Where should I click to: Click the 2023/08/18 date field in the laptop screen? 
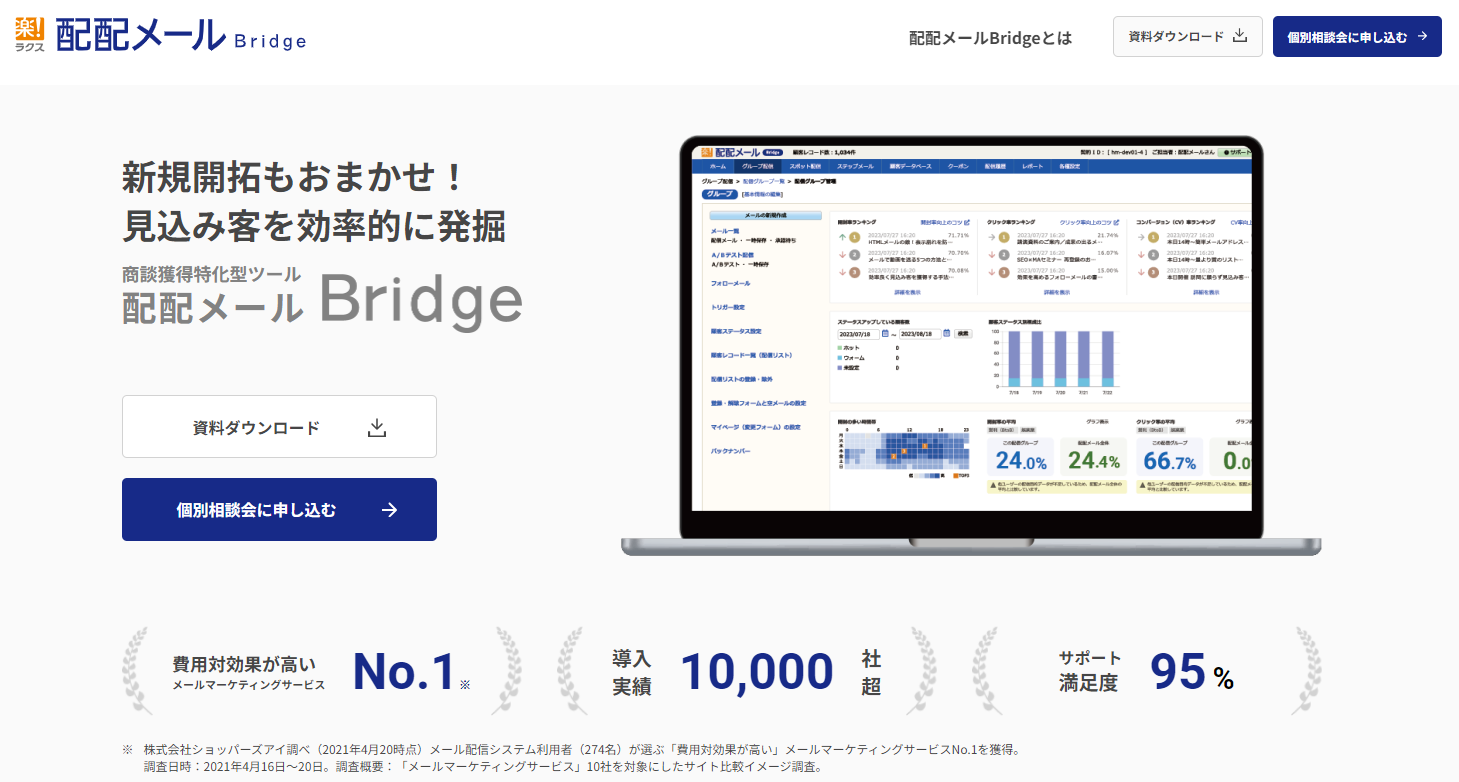(920, 333)
